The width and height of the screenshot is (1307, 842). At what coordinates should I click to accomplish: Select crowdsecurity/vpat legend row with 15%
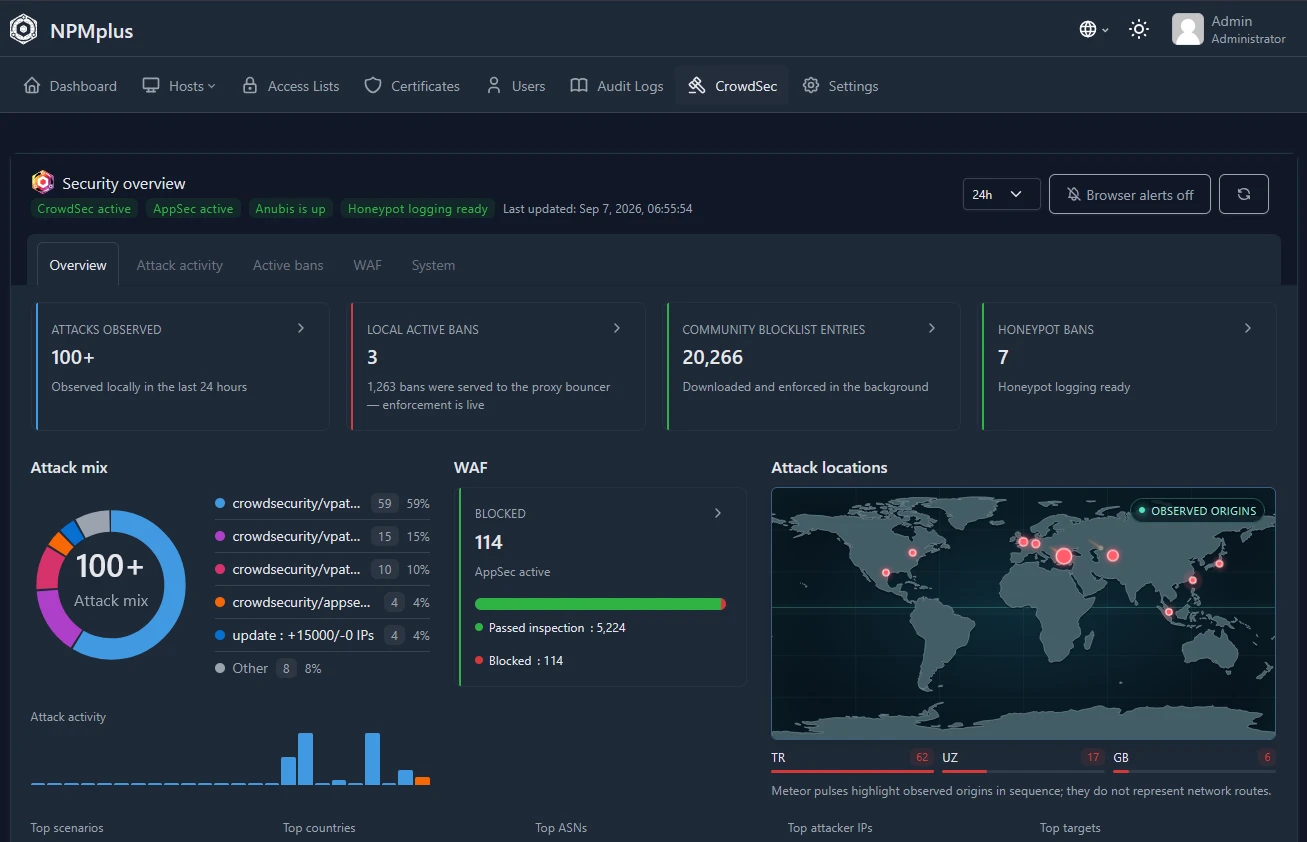point(322,537)
